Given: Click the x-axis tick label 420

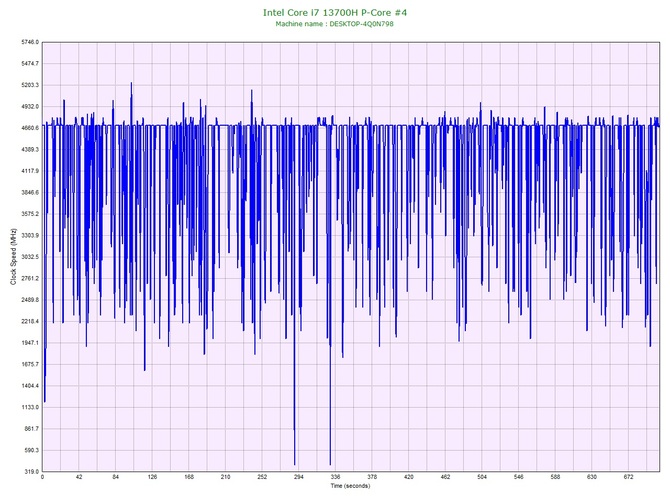Looking at the screenshot, I should coord(409,477).
